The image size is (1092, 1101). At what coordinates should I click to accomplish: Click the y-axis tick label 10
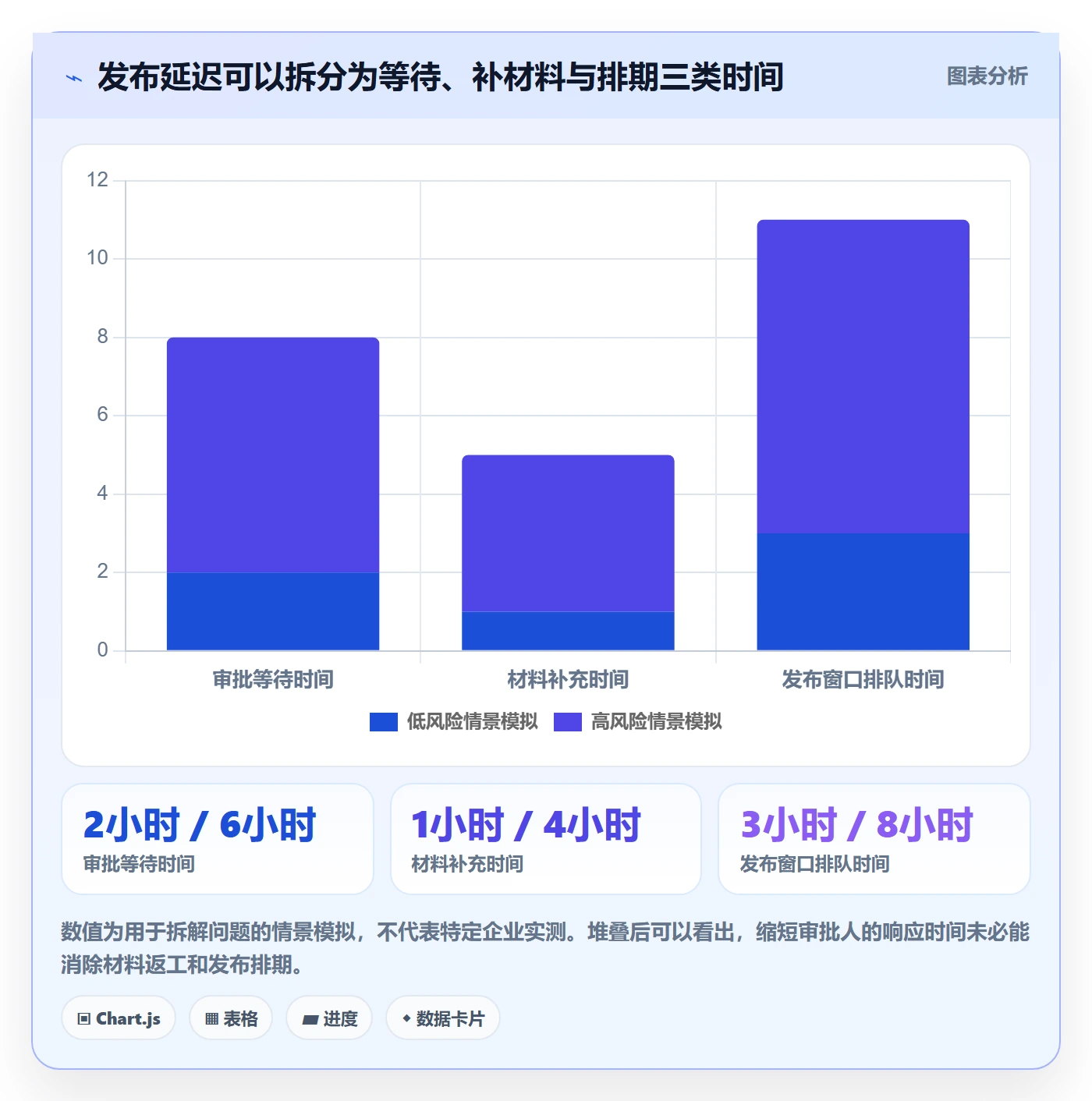(97, 258)
